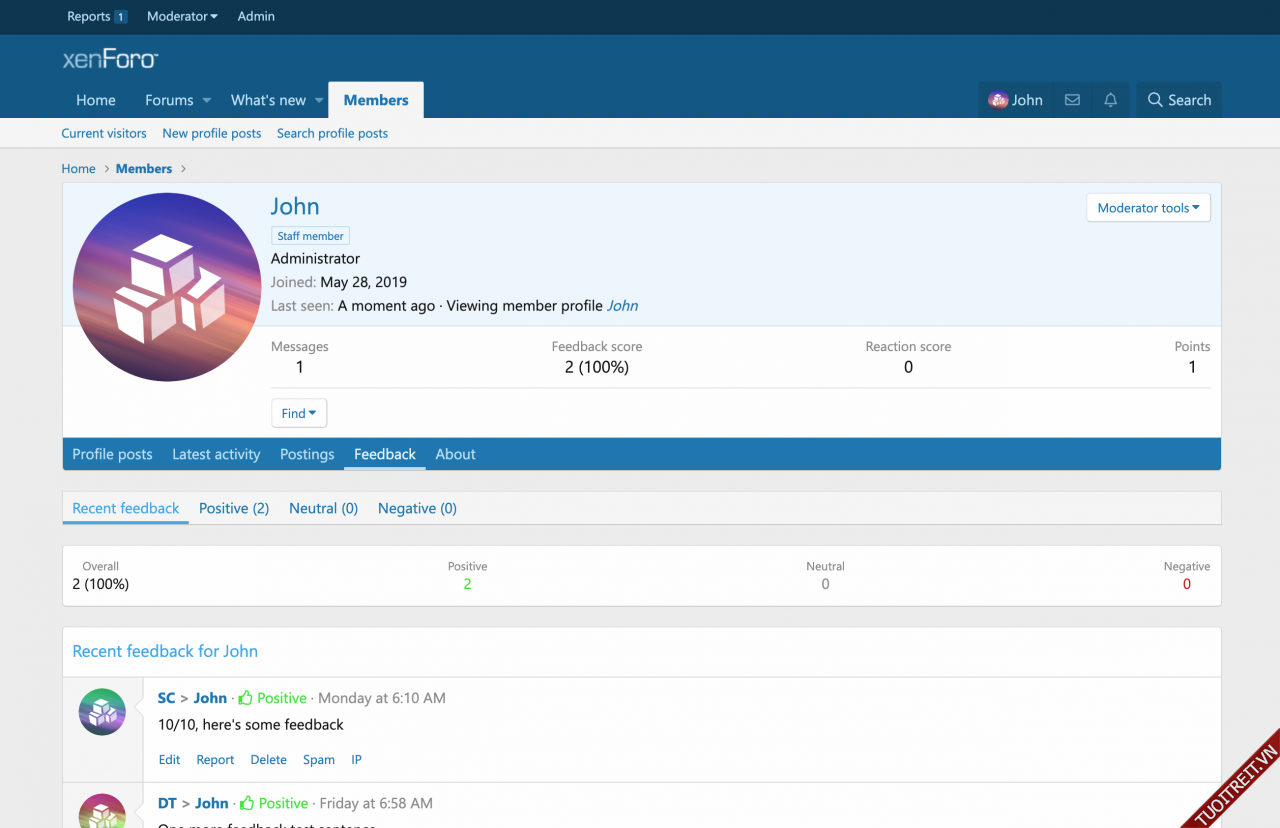1280x828 pixels.
Task: Open the alerts bell icon
Action: tap(1110, 100)
